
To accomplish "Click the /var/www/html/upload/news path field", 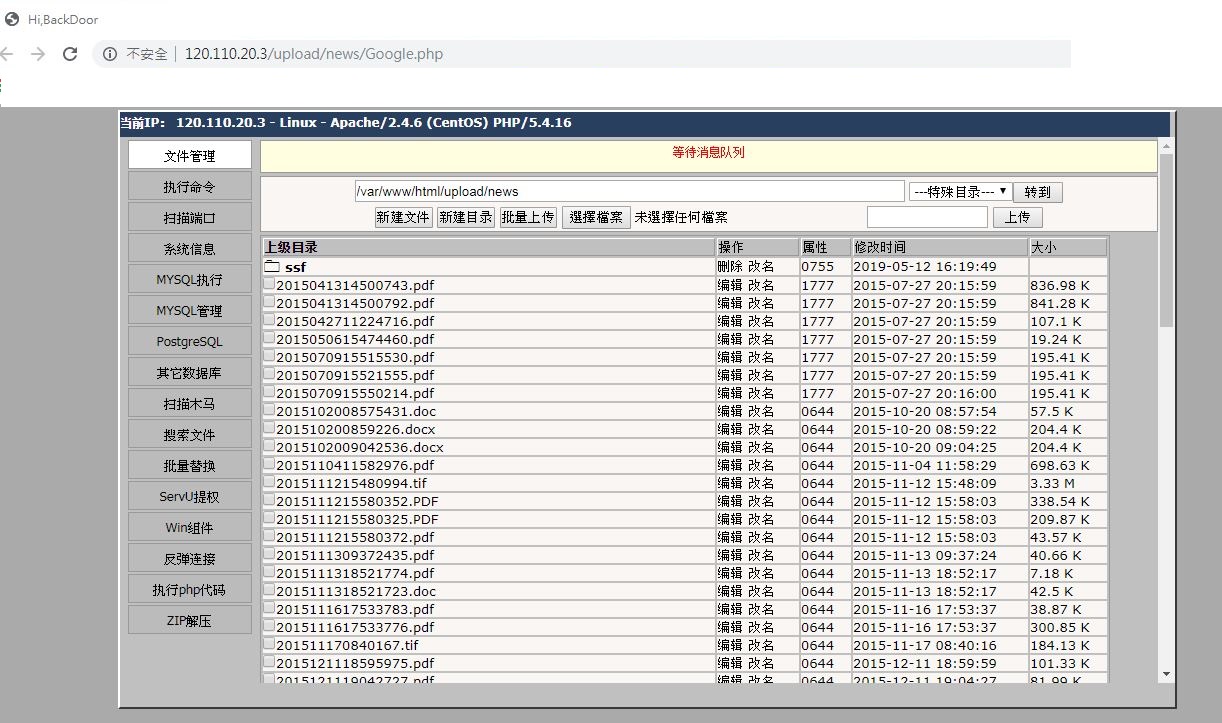I will (x=629, y=191).
